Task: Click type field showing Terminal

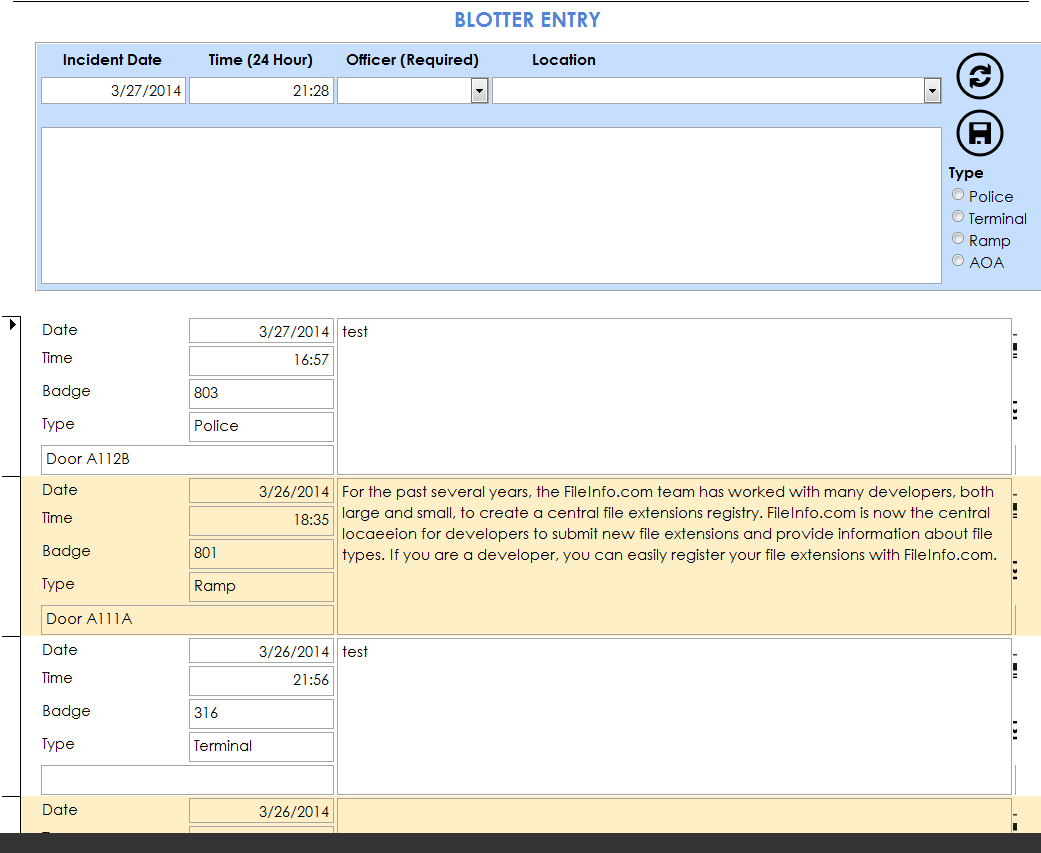Action: tap(262, 747)
